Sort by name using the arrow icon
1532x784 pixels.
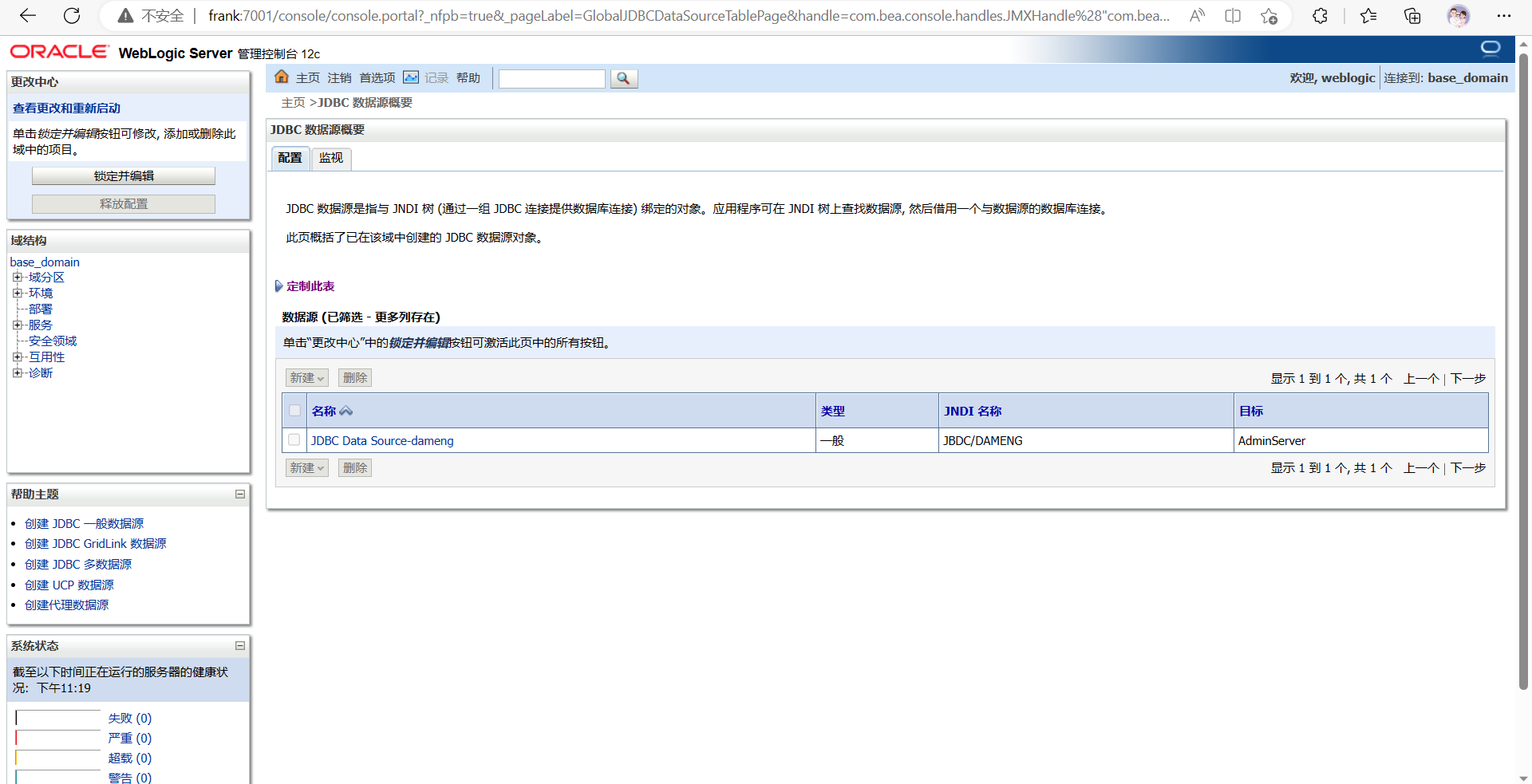point(345,411)
